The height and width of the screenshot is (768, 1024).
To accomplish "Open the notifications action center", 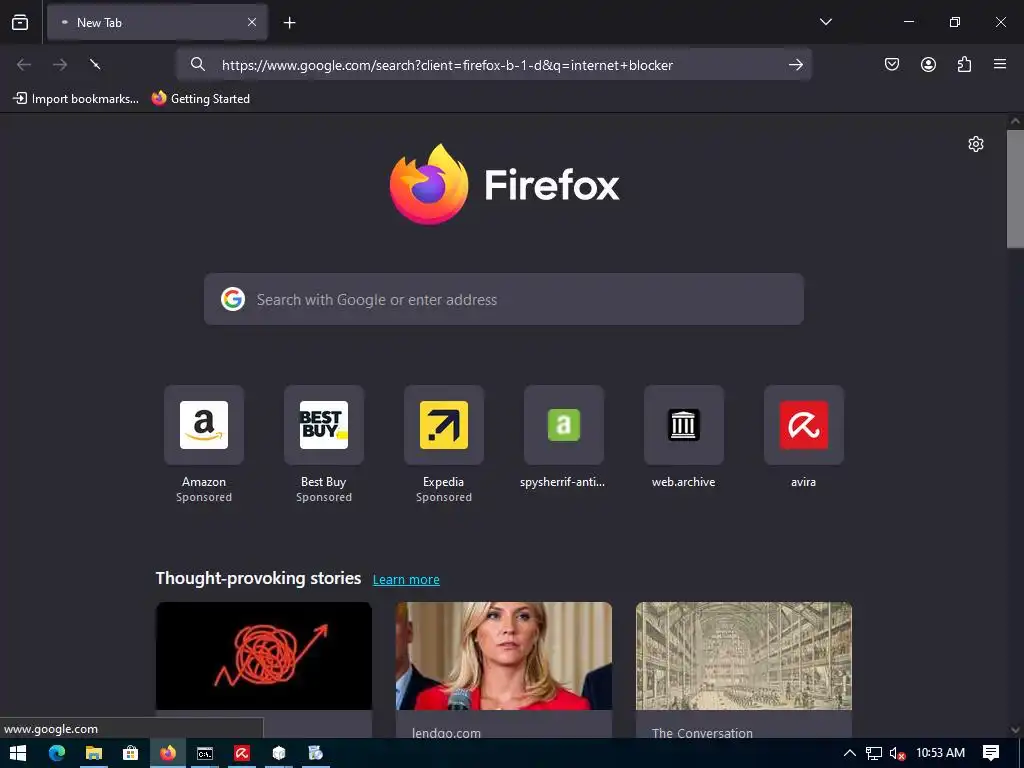I will [991, 753].
